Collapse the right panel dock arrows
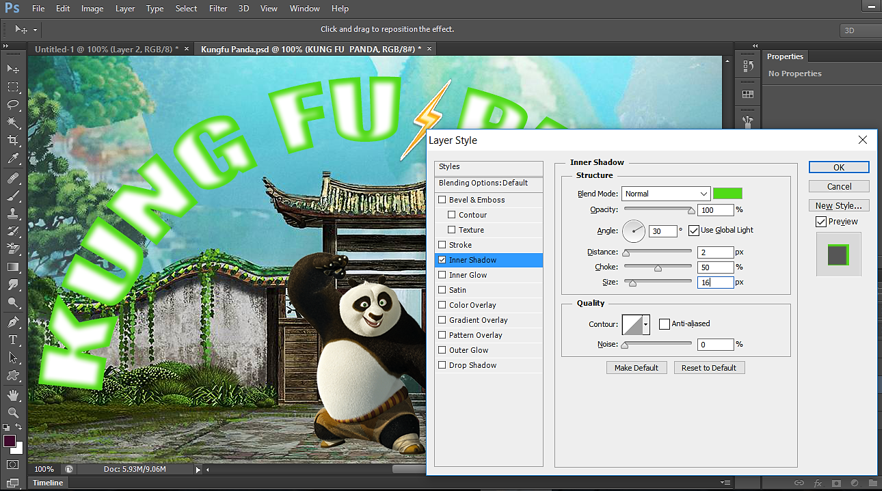Screen dimensions: 883x493 (755, 46)
